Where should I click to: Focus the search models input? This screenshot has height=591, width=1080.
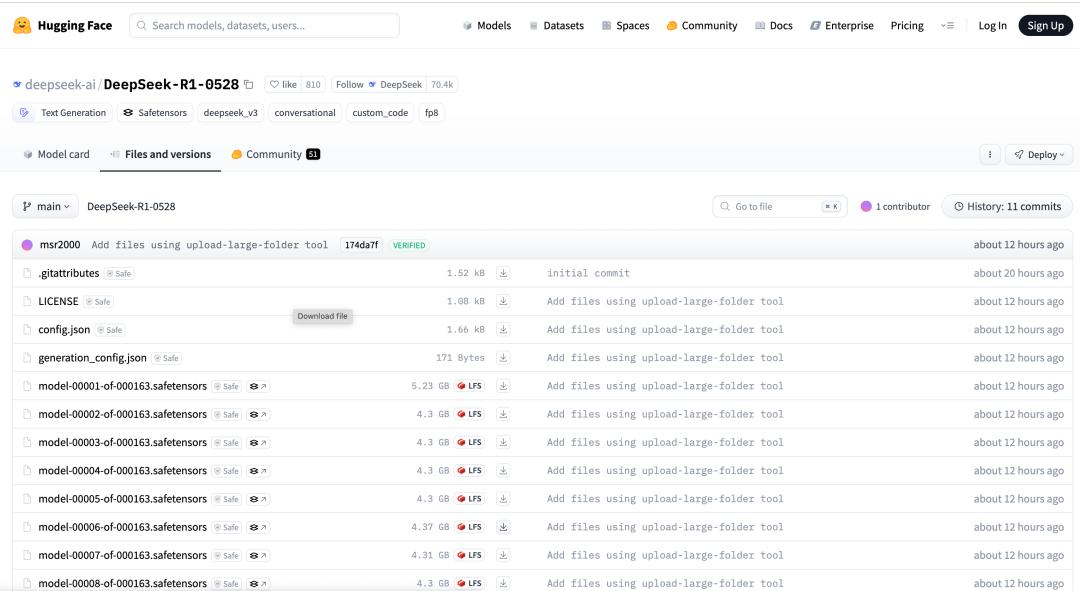pyautogui.click(x=264, y=25)
